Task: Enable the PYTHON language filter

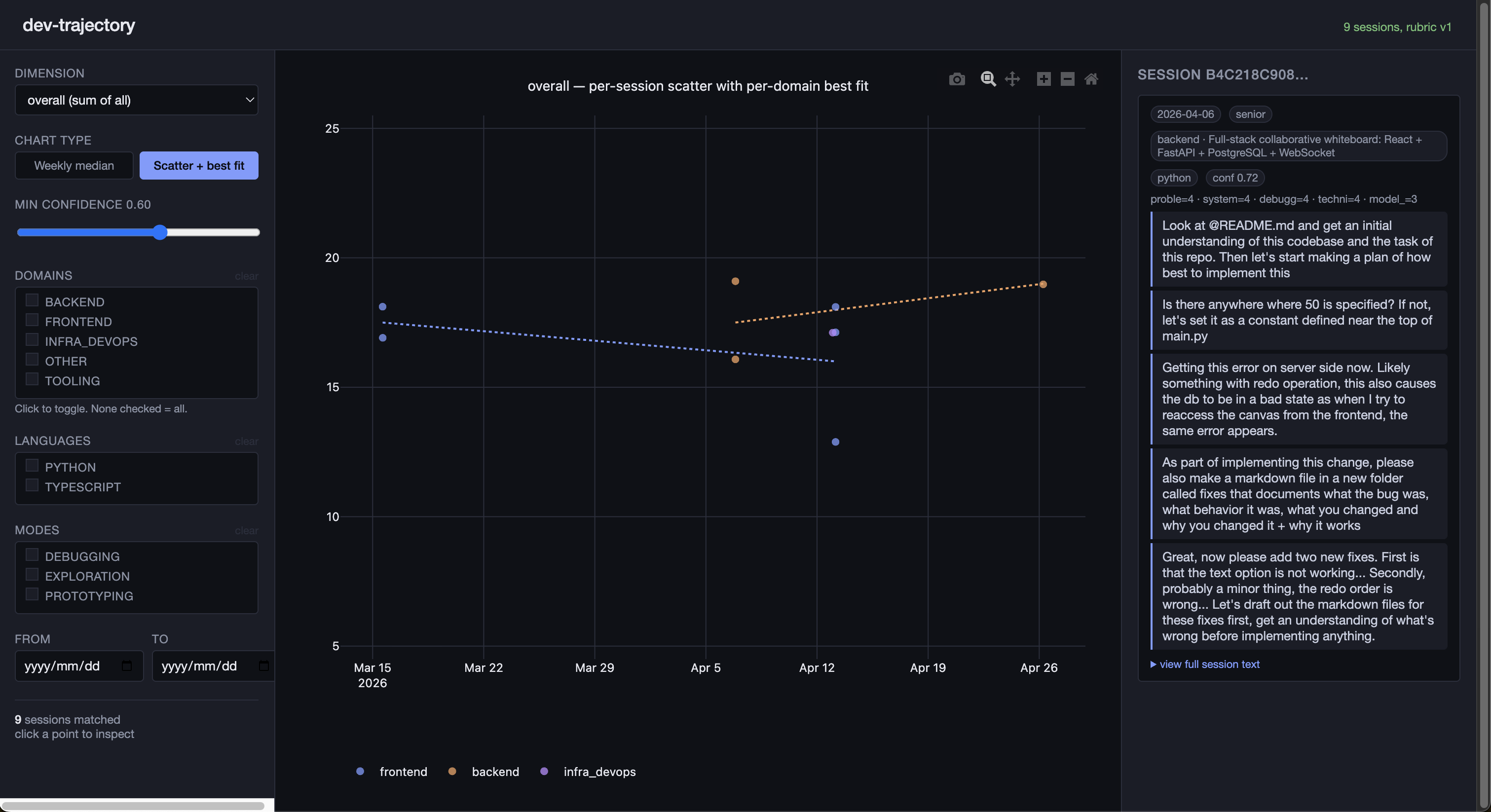Action: point(32,465)
